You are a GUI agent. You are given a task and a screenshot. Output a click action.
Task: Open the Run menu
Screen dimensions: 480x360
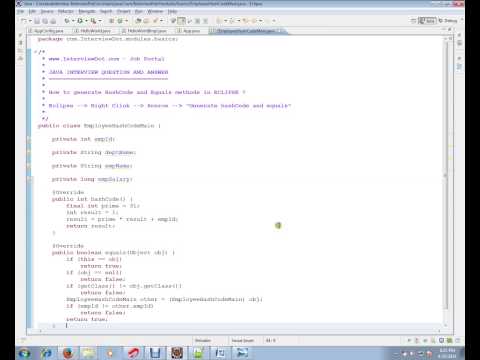click(x=139, y=11)
